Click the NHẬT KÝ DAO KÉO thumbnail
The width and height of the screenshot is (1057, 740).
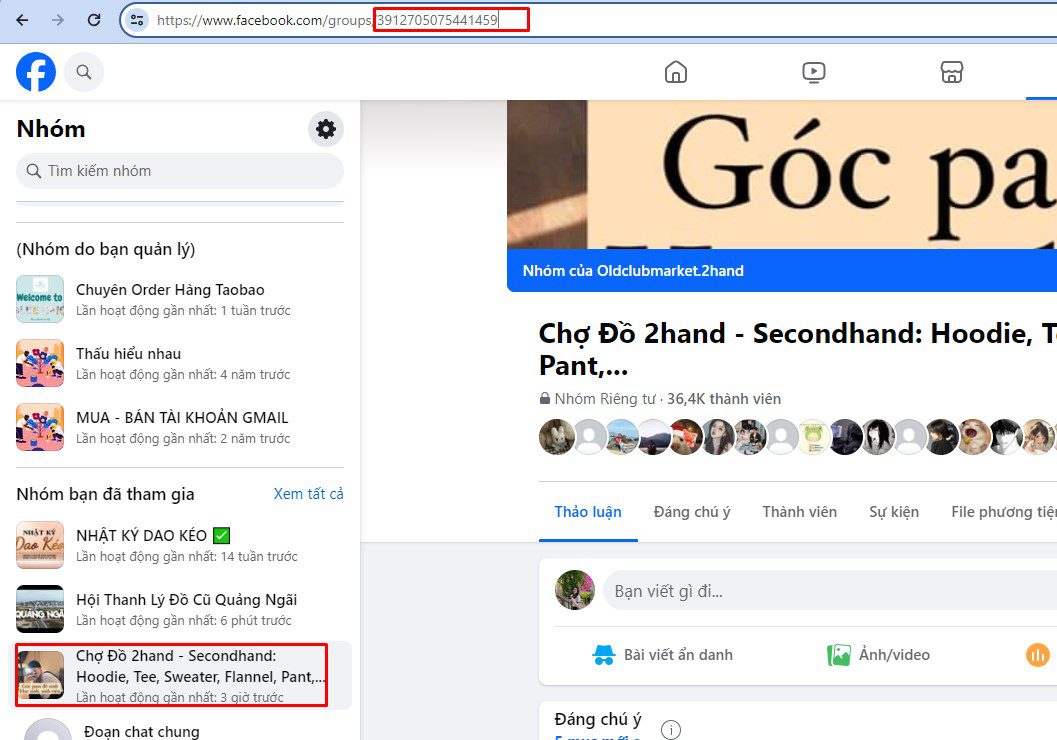click(x=40, y=545)
